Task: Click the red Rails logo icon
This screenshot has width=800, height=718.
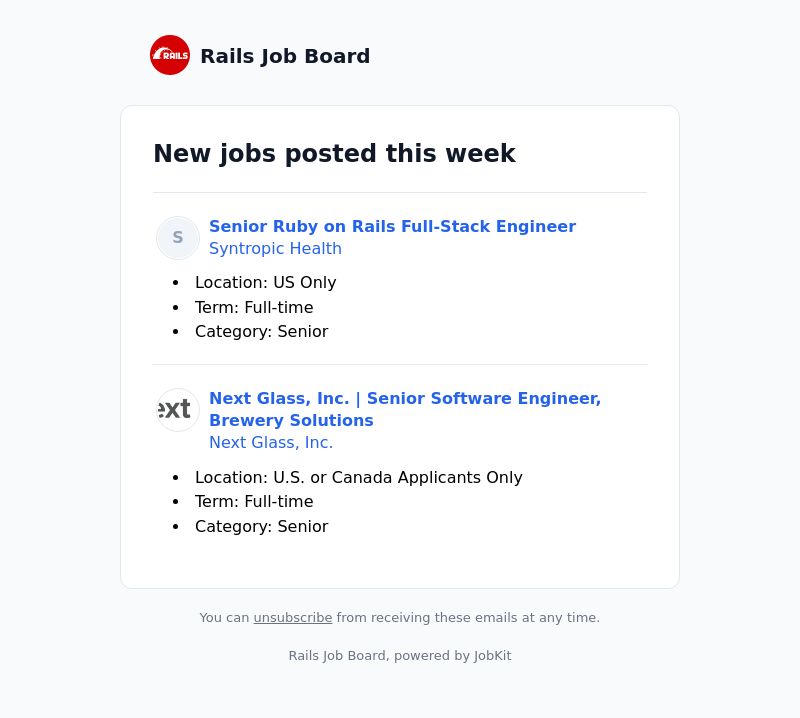Action: tap(170, 55)
